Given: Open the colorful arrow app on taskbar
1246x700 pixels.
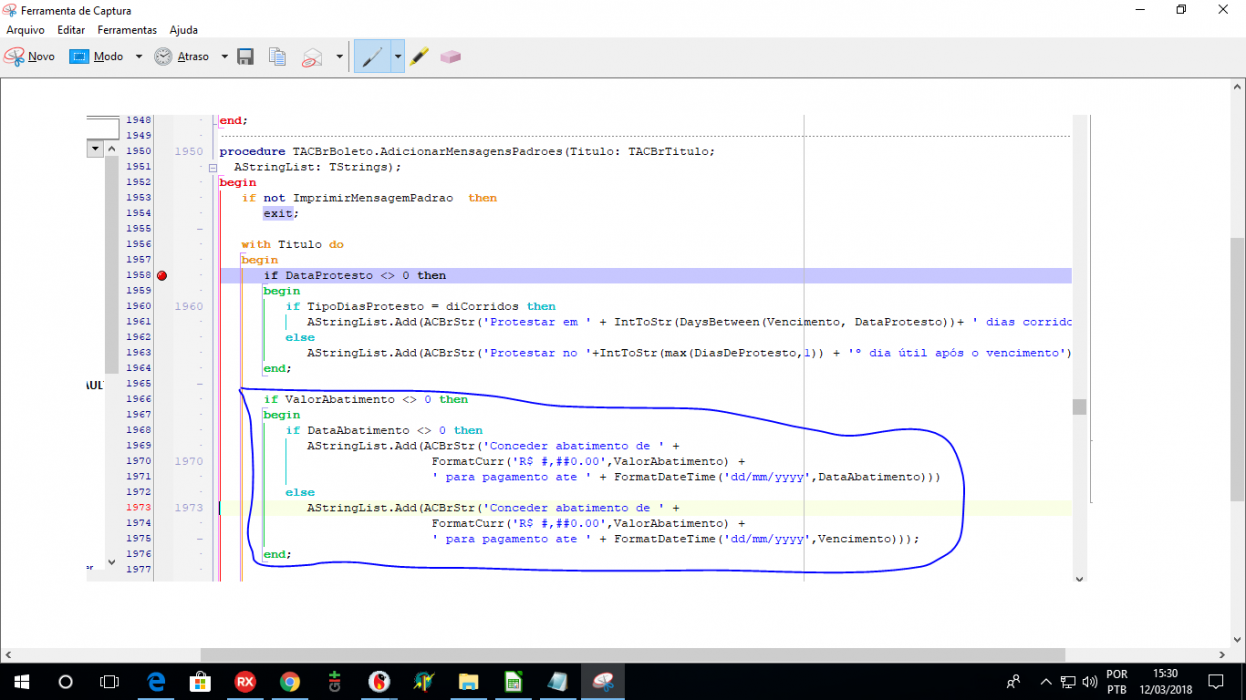Looking at the screenshot, I should click(x=424, y=682).
